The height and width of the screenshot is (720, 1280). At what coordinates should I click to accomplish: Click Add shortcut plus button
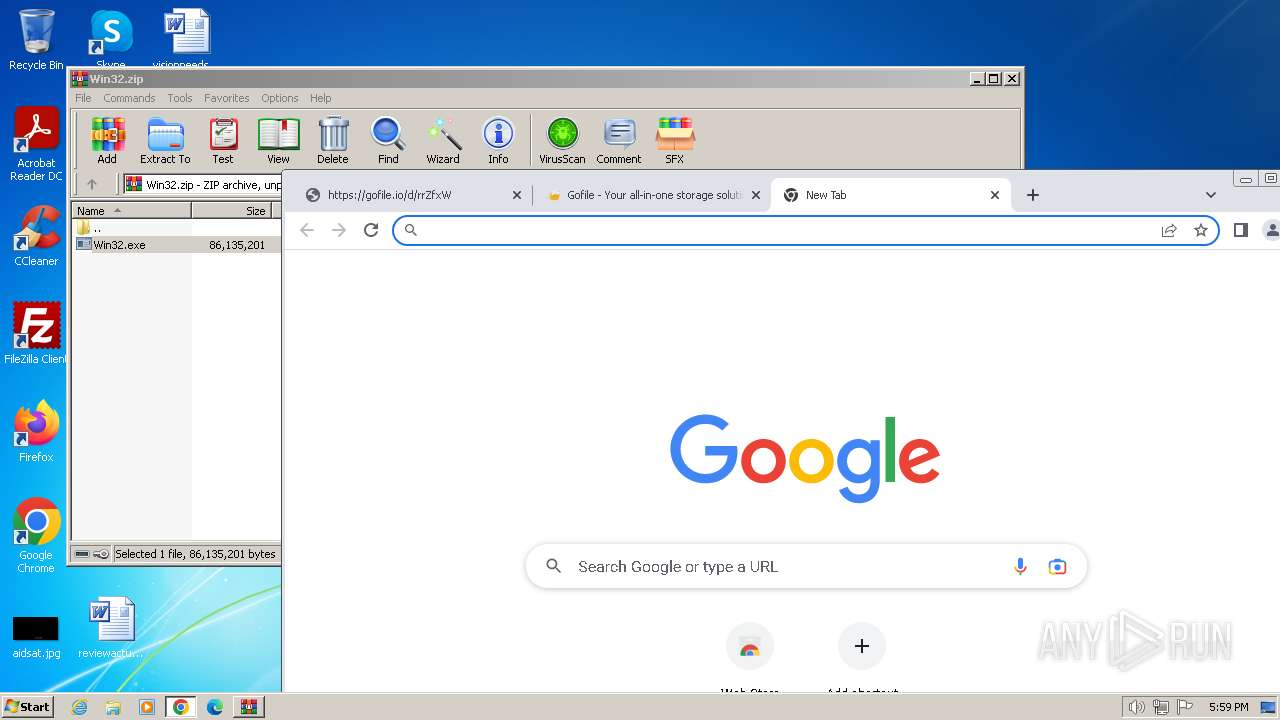click(862, 646)
